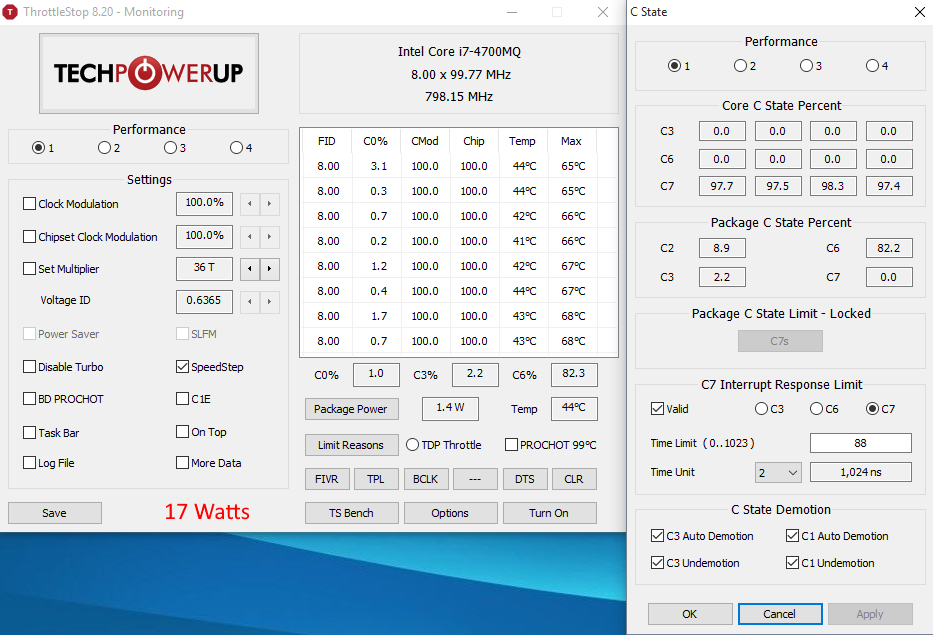The image size is (933, 635).
Task: Enable the Disable Turbo checkbox
Action: [30, 367]
